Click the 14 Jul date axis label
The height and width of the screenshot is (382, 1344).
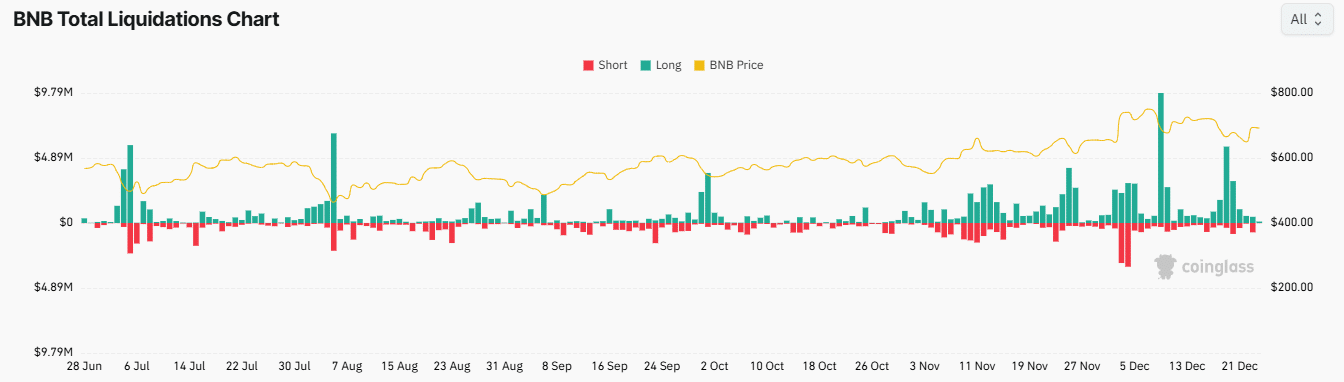pos(189,366)
